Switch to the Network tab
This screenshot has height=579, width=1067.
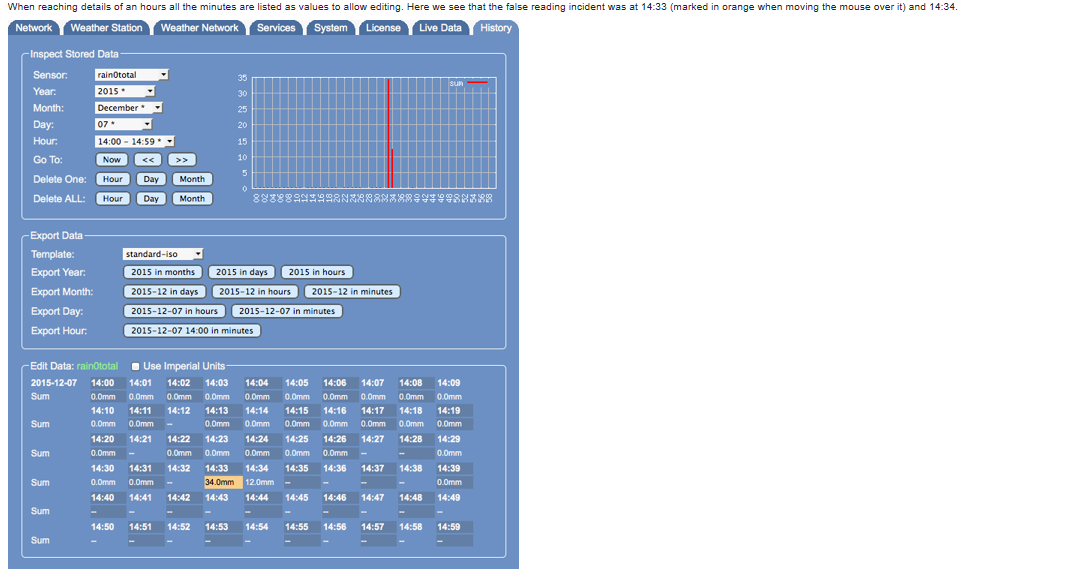(x=34, y=28)
